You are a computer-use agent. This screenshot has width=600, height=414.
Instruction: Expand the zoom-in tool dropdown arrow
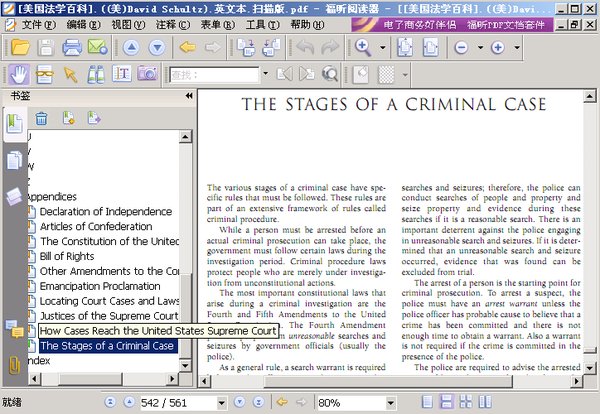tap(383, 47)
